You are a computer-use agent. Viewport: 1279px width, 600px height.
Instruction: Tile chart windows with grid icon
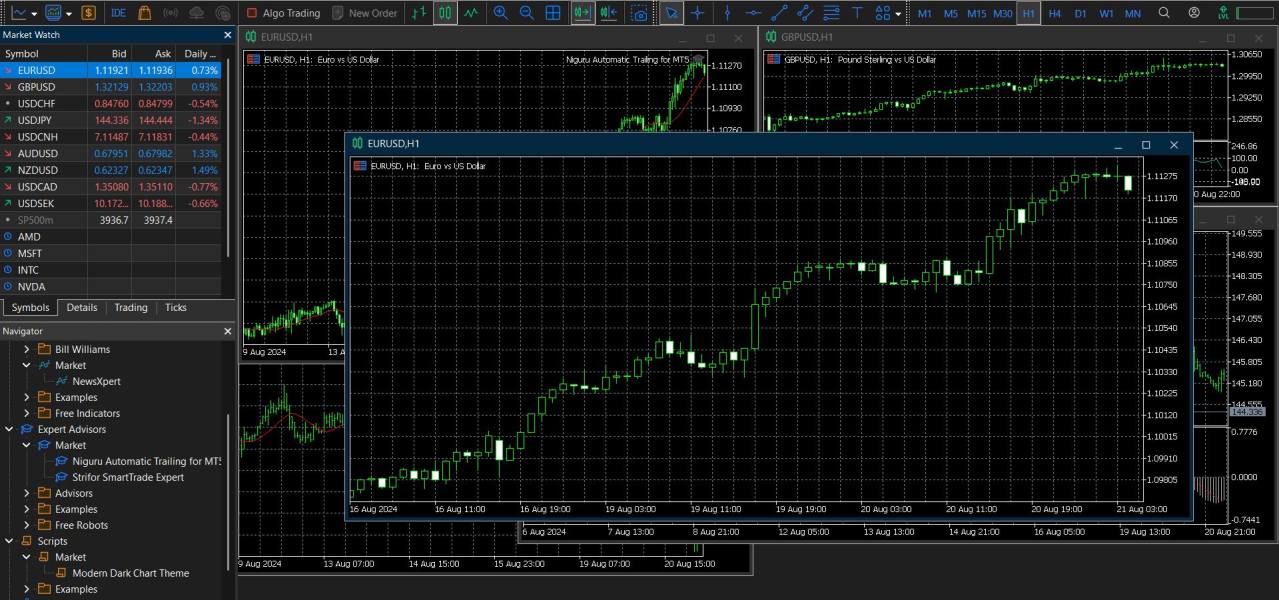553,13
